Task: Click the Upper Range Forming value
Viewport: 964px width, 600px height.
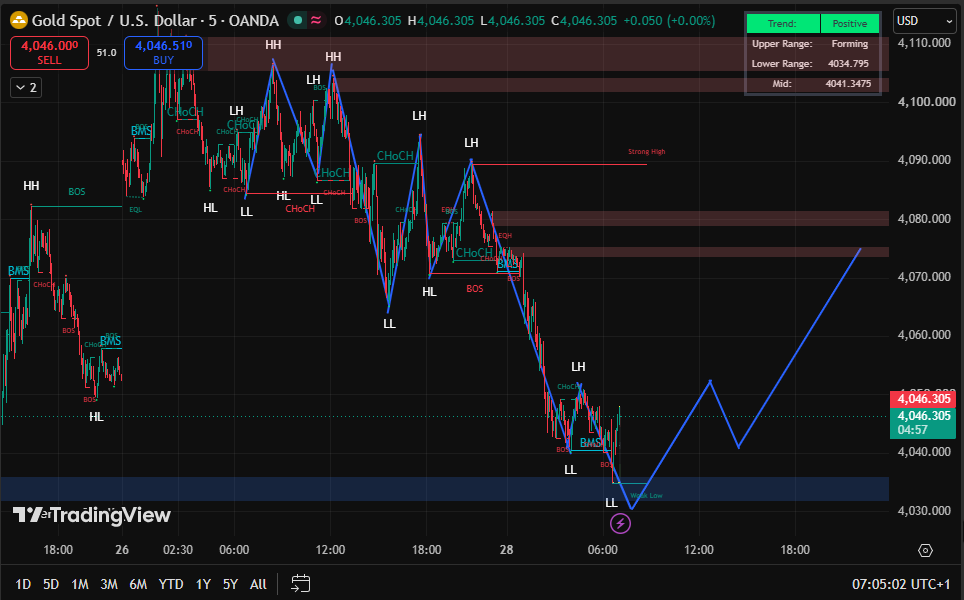Action: pos(850,44)
